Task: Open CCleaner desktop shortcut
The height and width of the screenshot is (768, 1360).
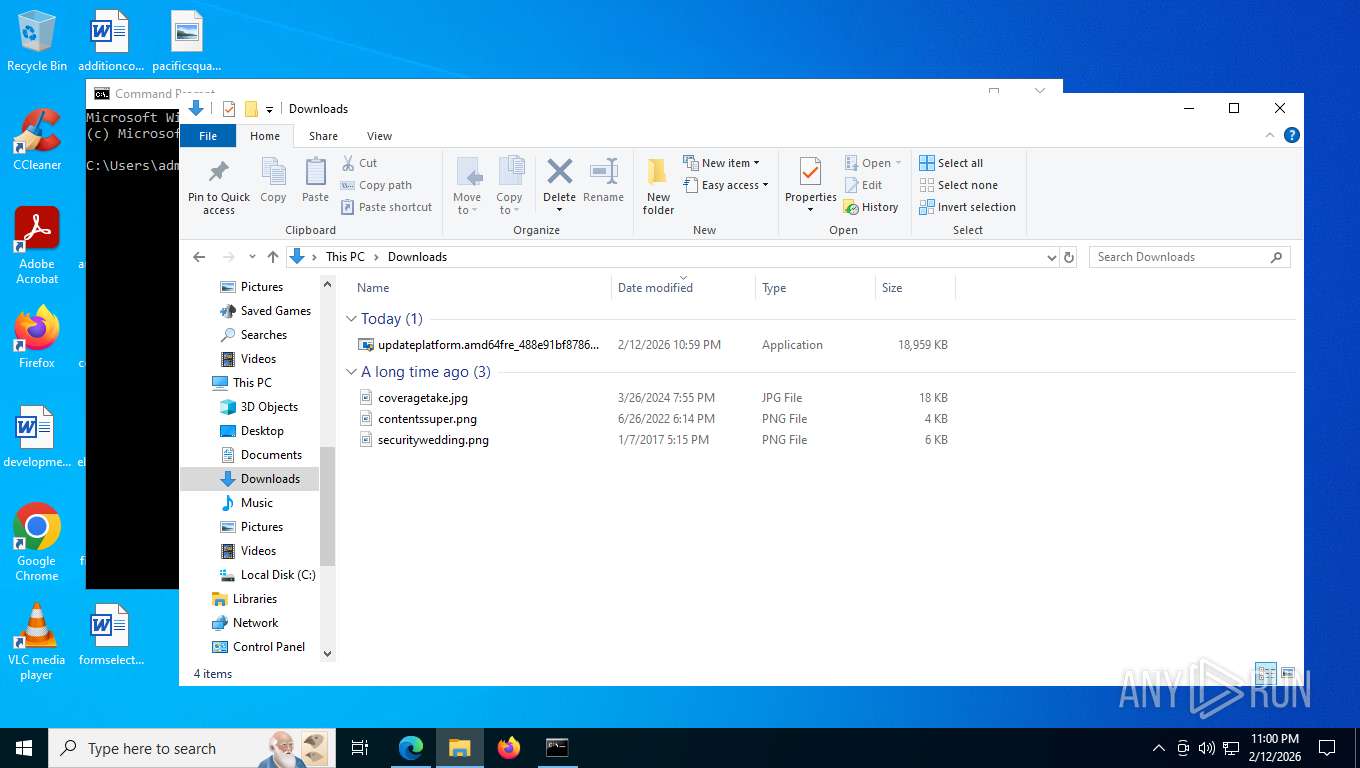Action: point(37,140)
